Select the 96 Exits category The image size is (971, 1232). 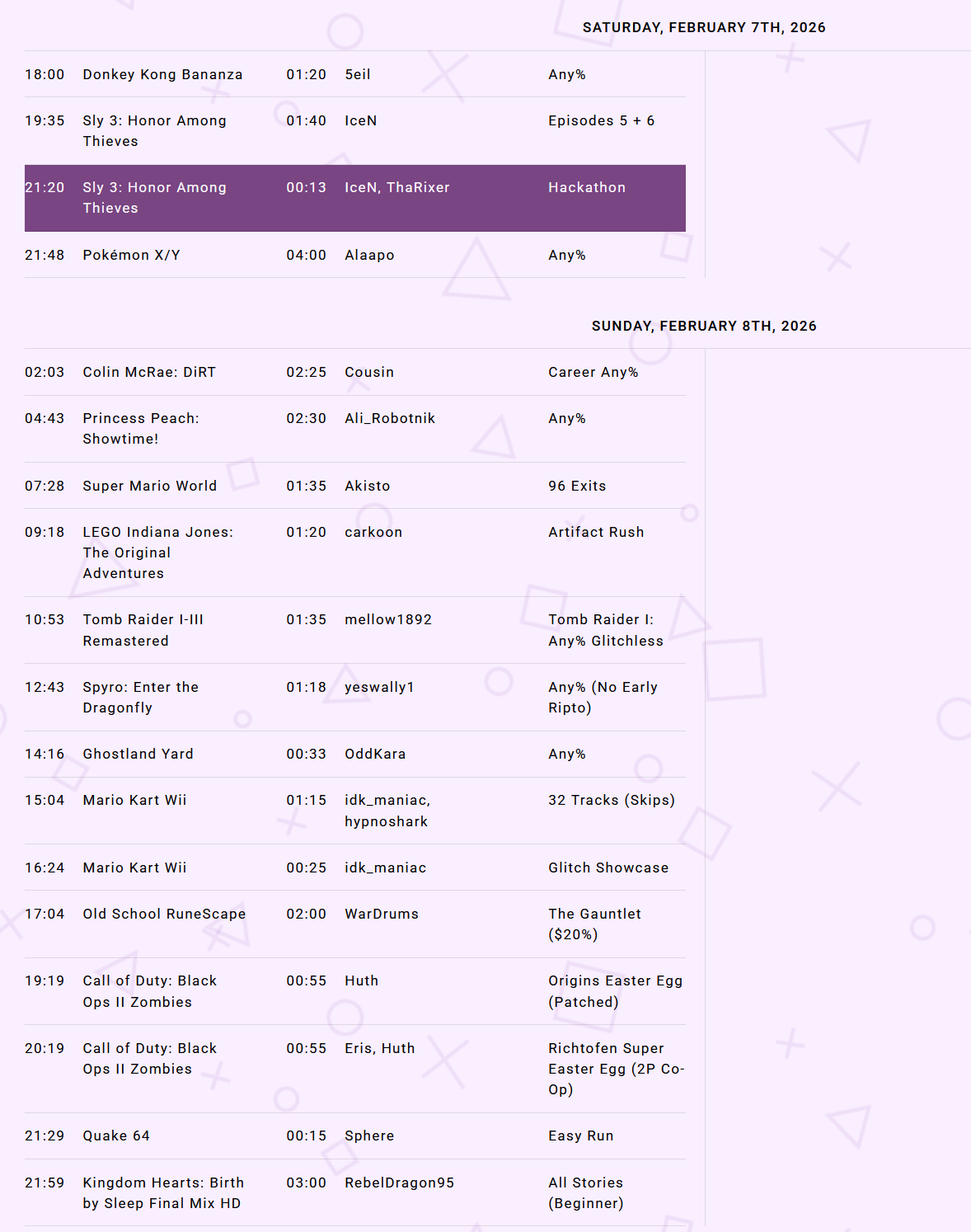tap(577, 486)
